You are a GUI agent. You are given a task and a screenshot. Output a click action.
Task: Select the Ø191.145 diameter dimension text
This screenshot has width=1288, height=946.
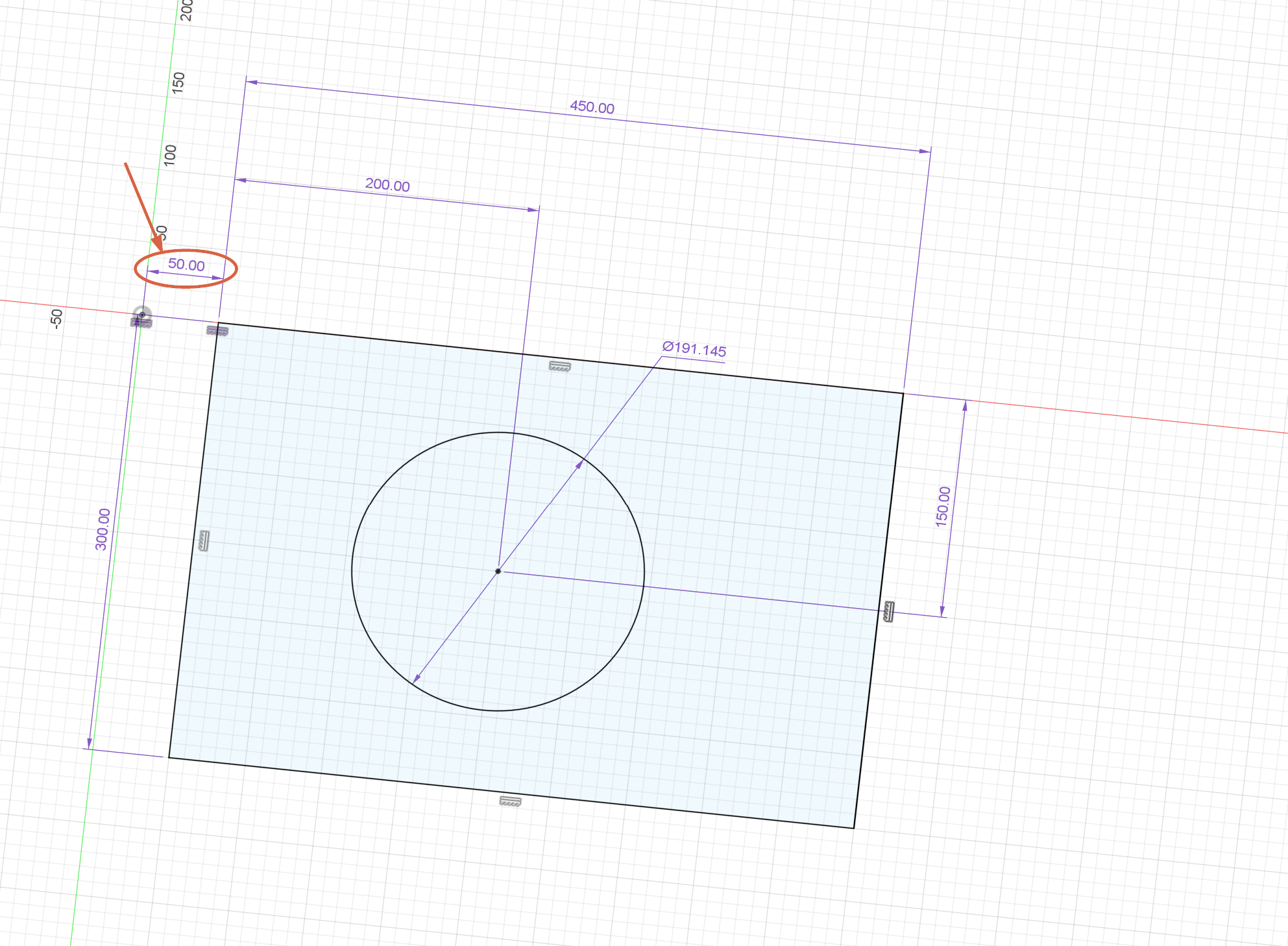pyautogui.click(x=694, y=350)
